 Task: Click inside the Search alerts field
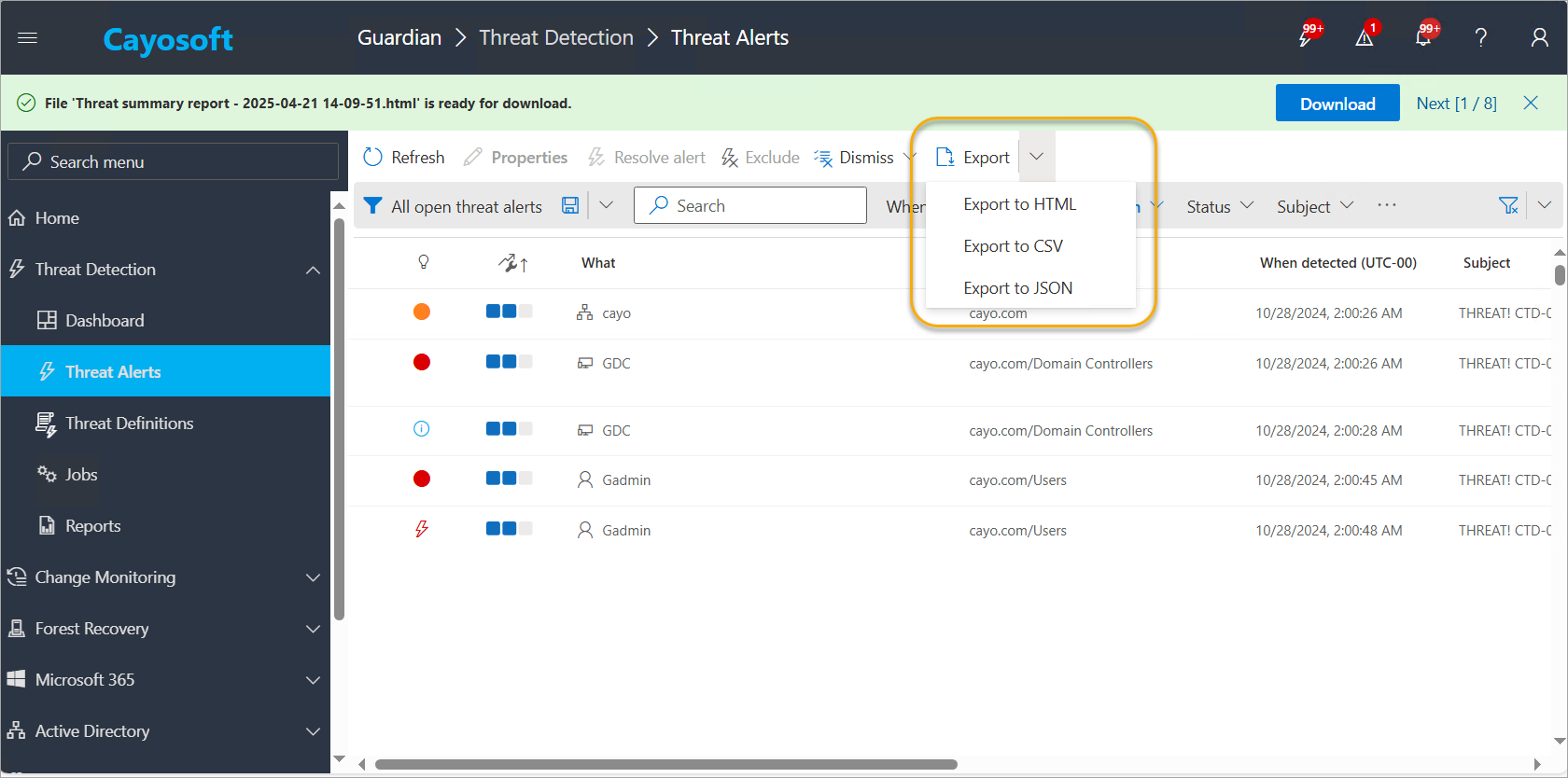[x=750, y=205]
